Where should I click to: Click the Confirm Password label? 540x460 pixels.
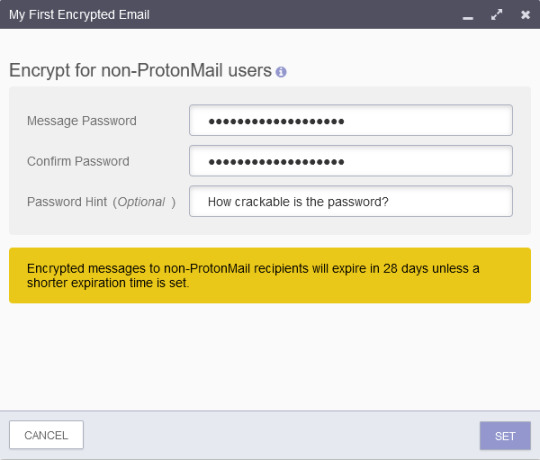78,161
